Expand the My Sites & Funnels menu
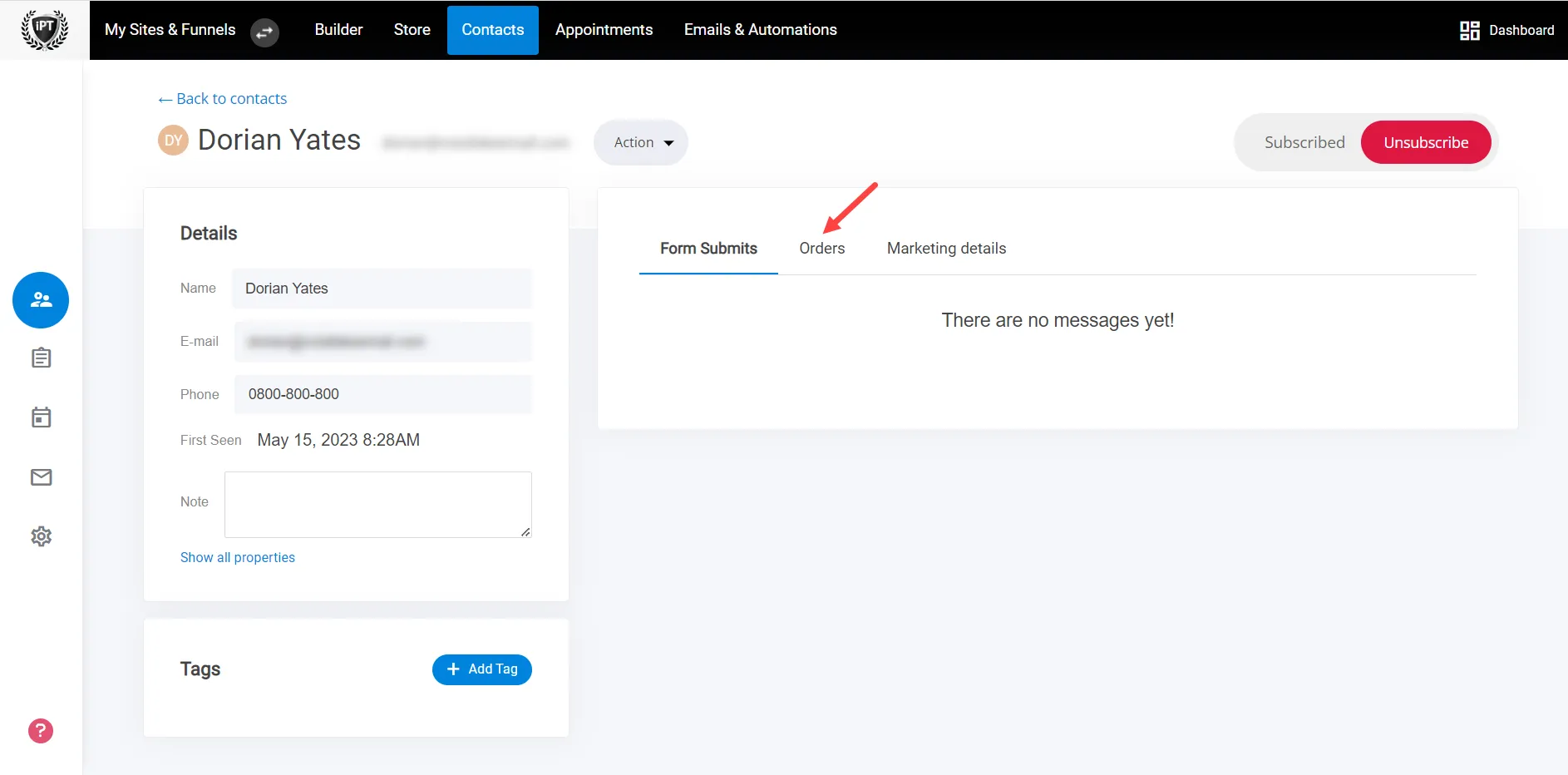This screenshot has width=1568, height=775. pos(170,29)
